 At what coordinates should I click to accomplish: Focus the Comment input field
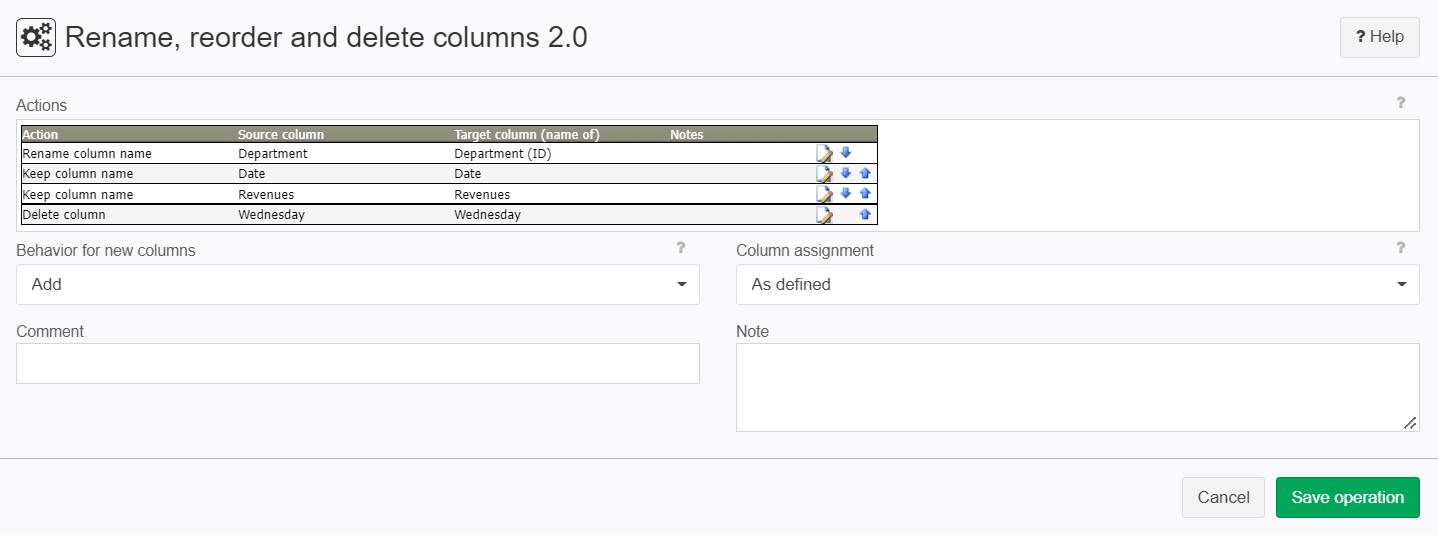(x=358, y=363)
